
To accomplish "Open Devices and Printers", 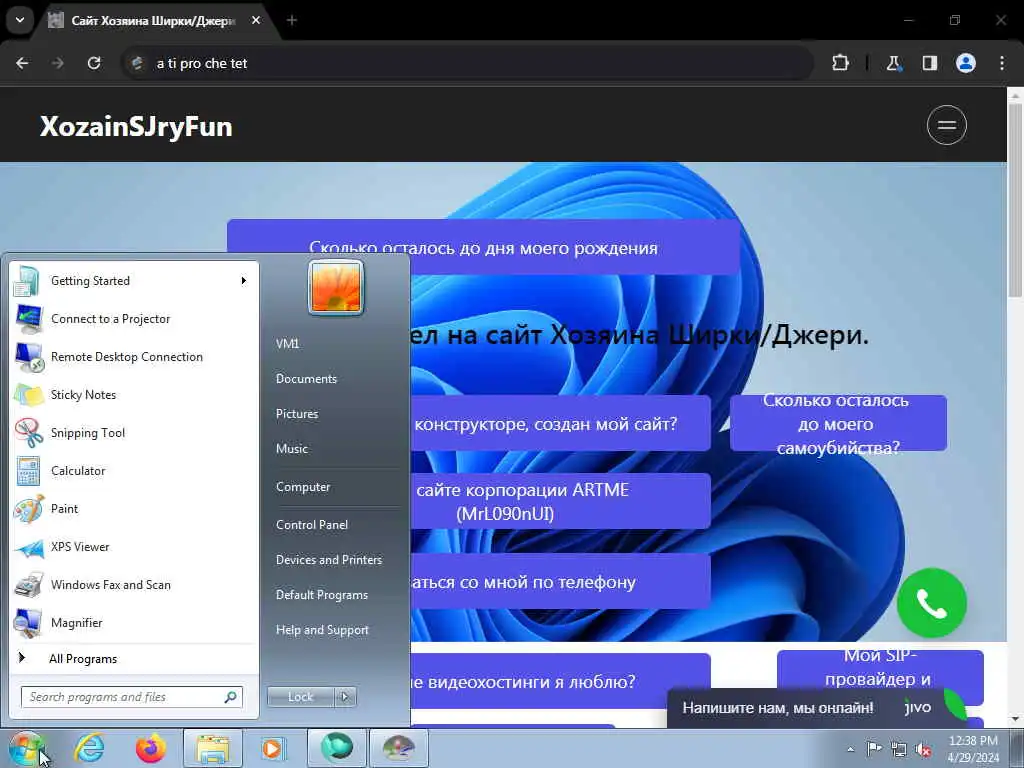I will coord(328,560).
